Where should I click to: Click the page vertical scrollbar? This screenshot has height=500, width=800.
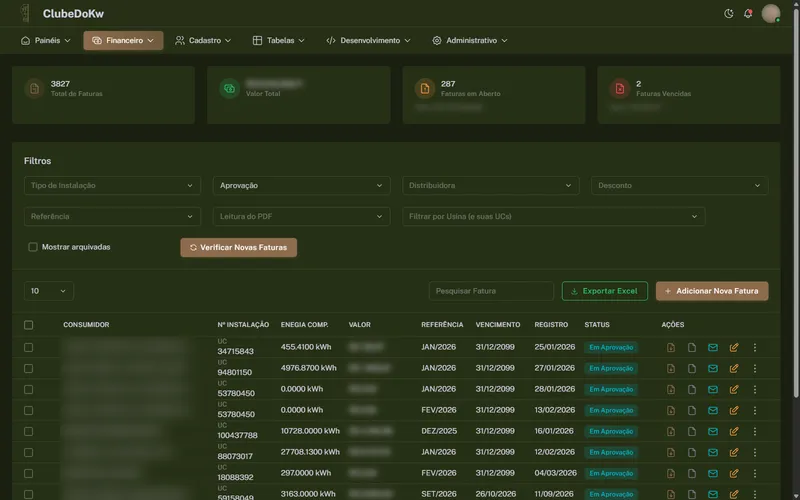tap(796, 204)
